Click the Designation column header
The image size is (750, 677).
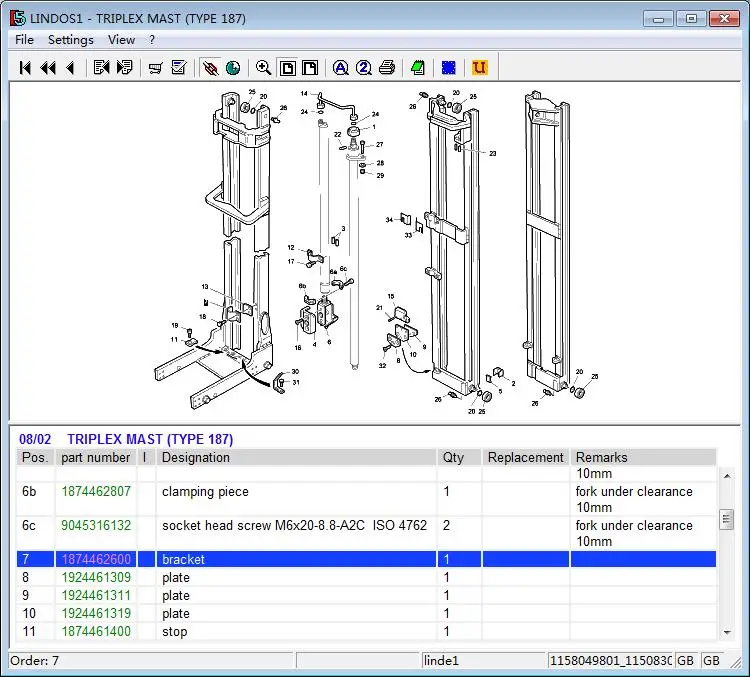296,457
